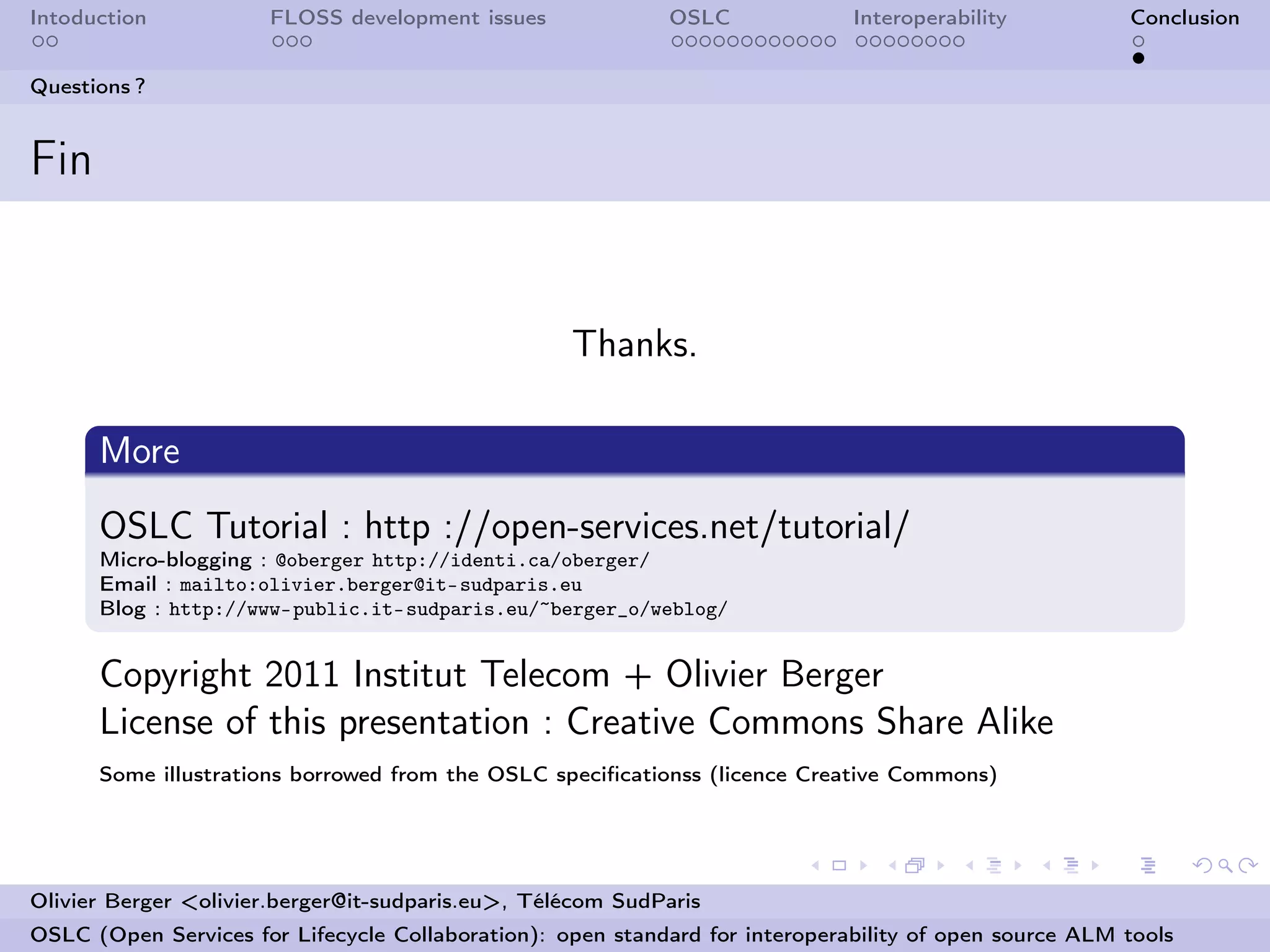This screenshot has width=1270, height=952.
Task: Click the slide rectangle navigation icon
Action: pos(839,865)
